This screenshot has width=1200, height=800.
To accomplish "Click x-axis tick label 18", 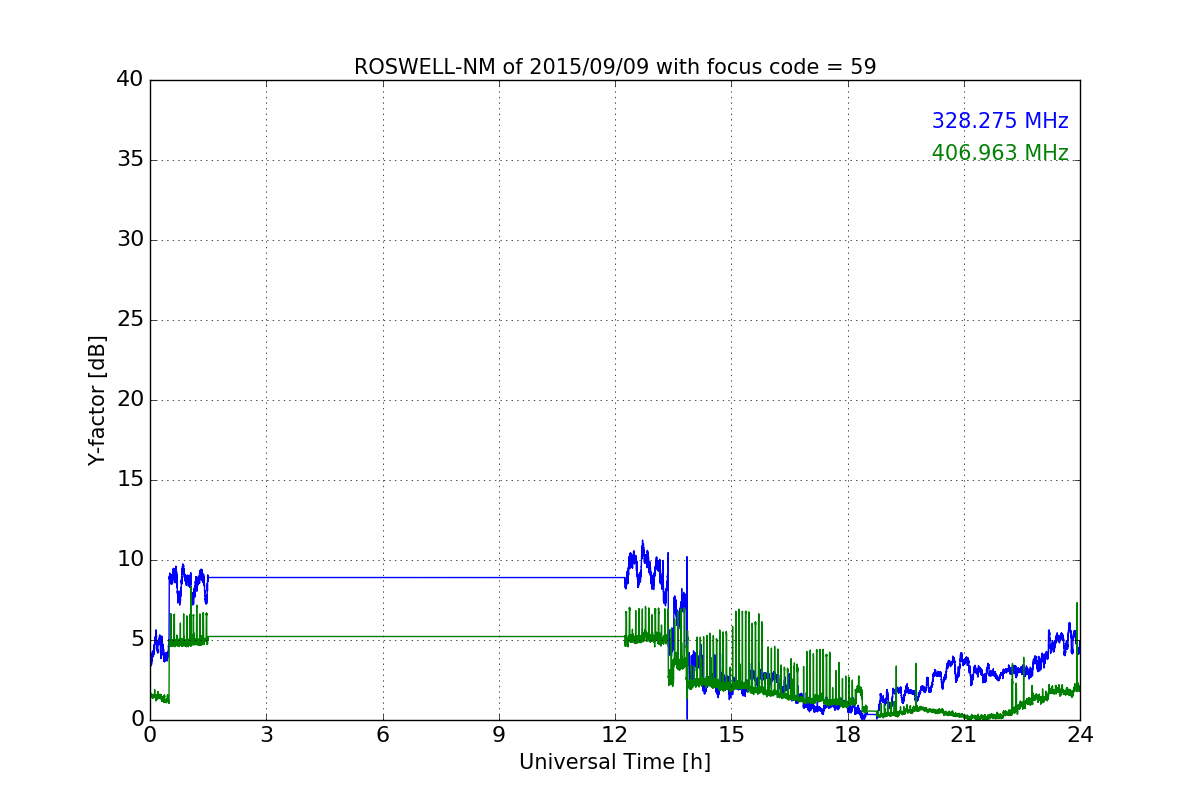I will (x=847, y=734).
